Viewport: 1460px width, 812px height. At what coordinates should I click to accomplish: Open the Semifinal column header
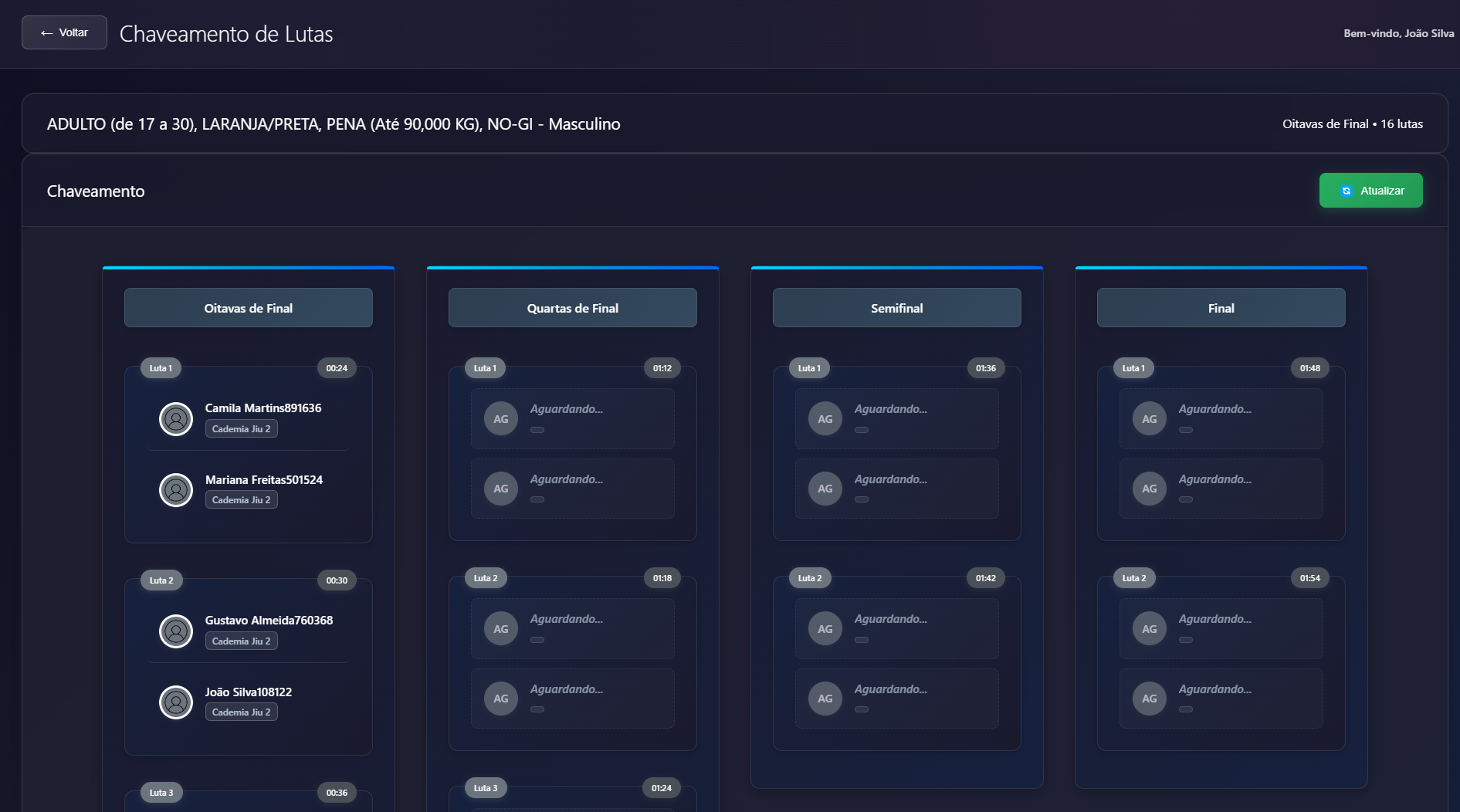click(x=897, y=308)
